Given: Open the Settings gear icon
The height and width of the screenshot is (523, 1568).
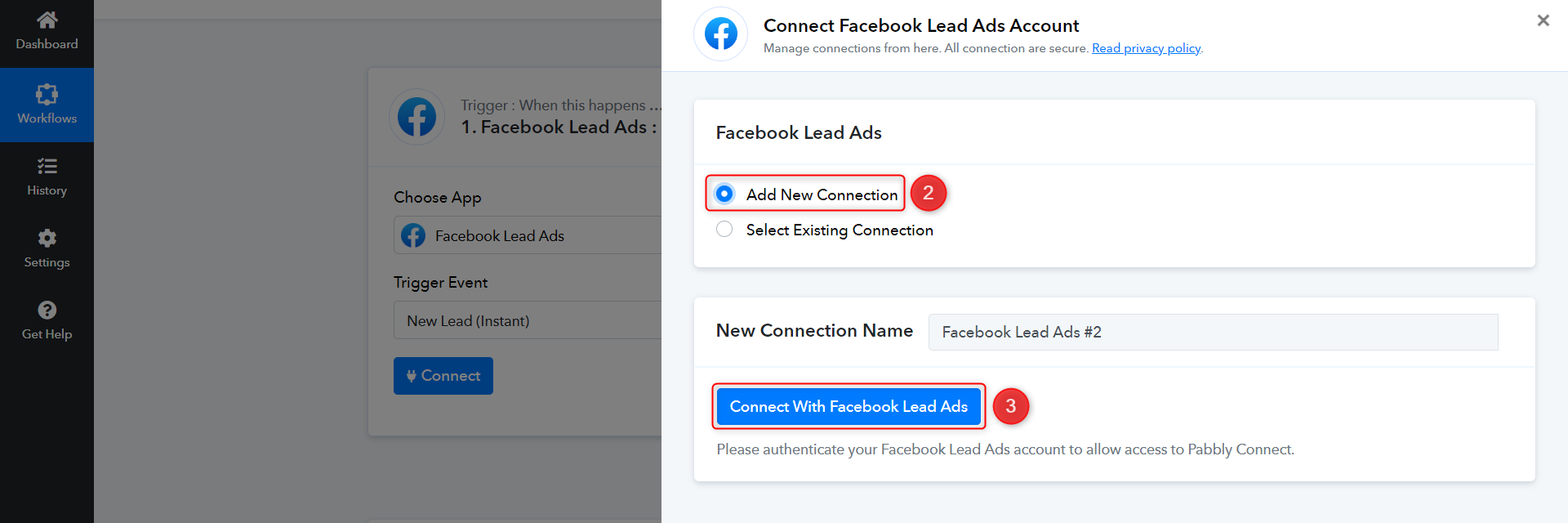Looking at the screenshot, I should coord(47,238).
